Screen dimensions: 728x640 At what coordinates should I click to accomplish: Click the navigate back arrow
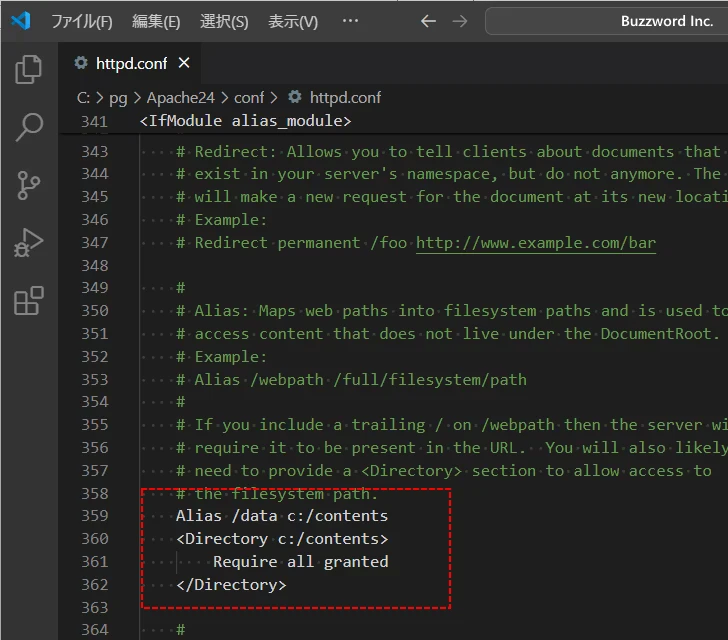pyautogui.click(x=428, y=21)
